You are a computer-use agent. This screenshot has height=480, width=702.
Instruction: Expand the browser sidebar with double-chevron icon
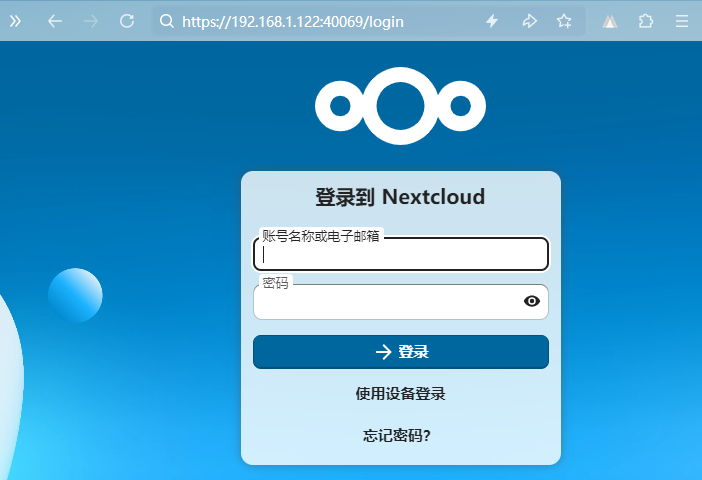(16, 21)
